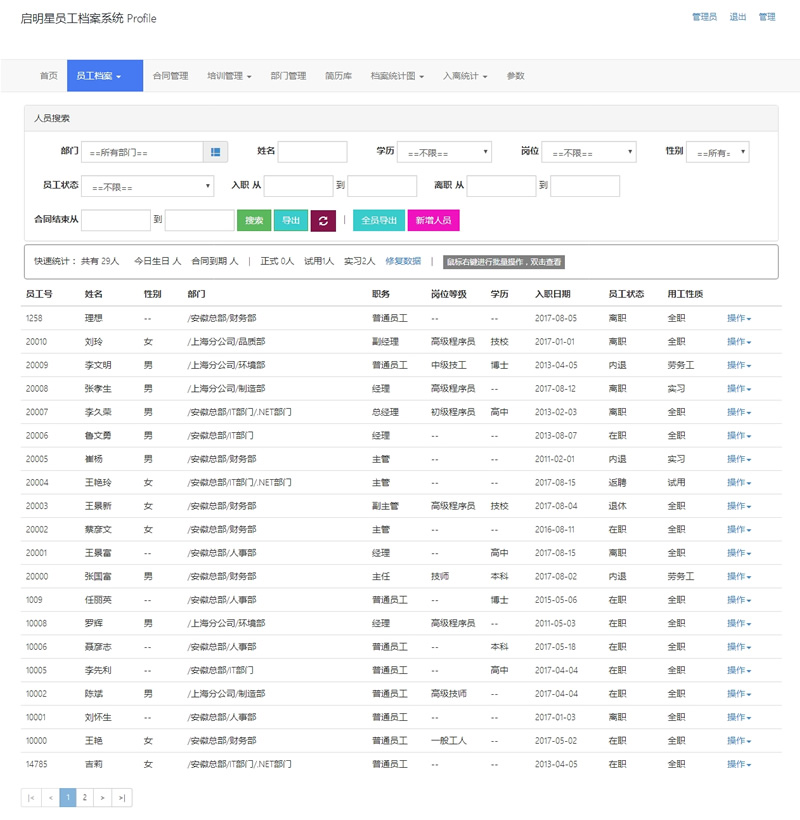Viewport: 800px width, 820px height.
Task: Click the 姓名 name input field
Action: tap(312, 152)
